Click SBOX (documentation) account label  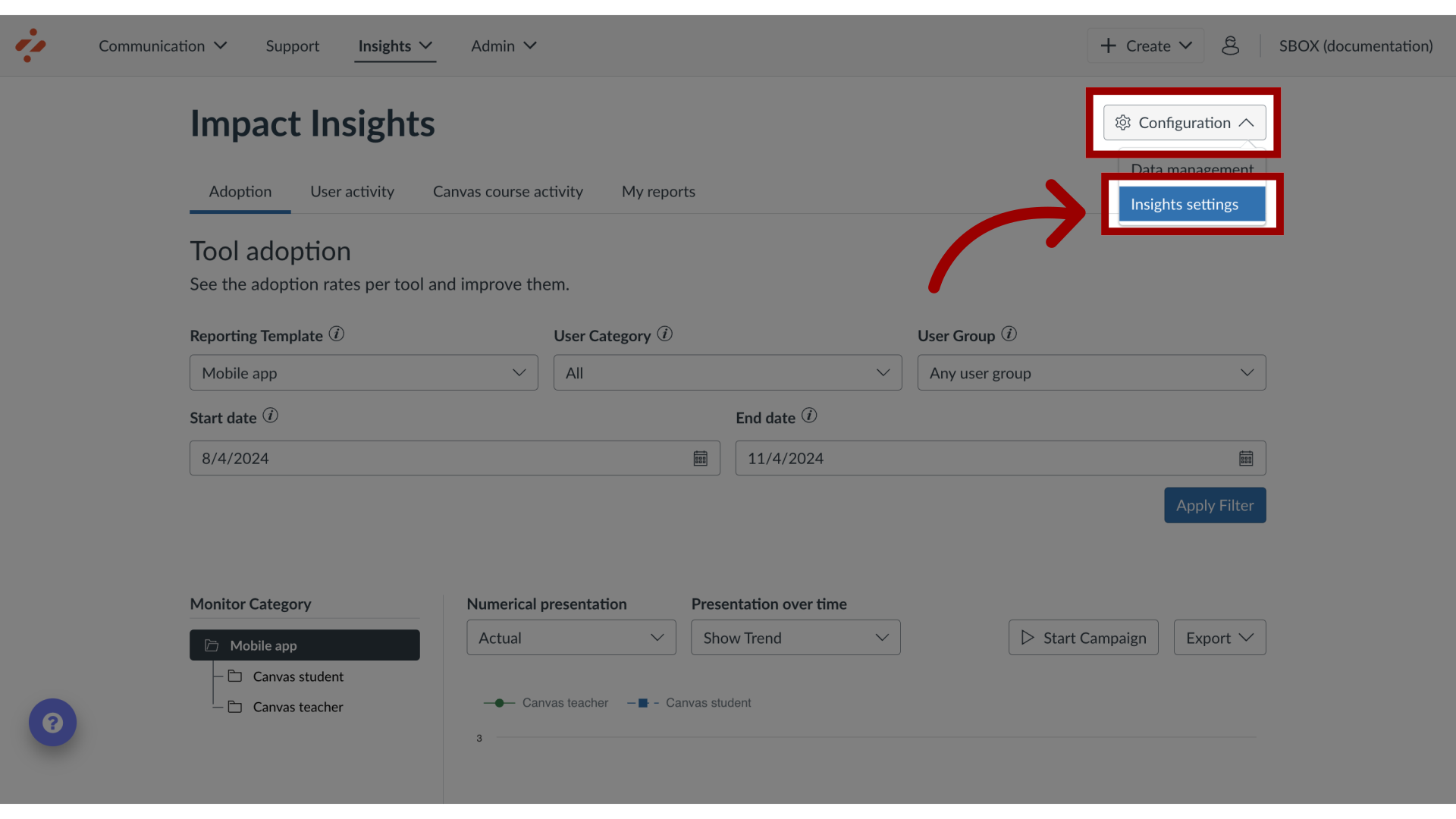point(1356,45)
